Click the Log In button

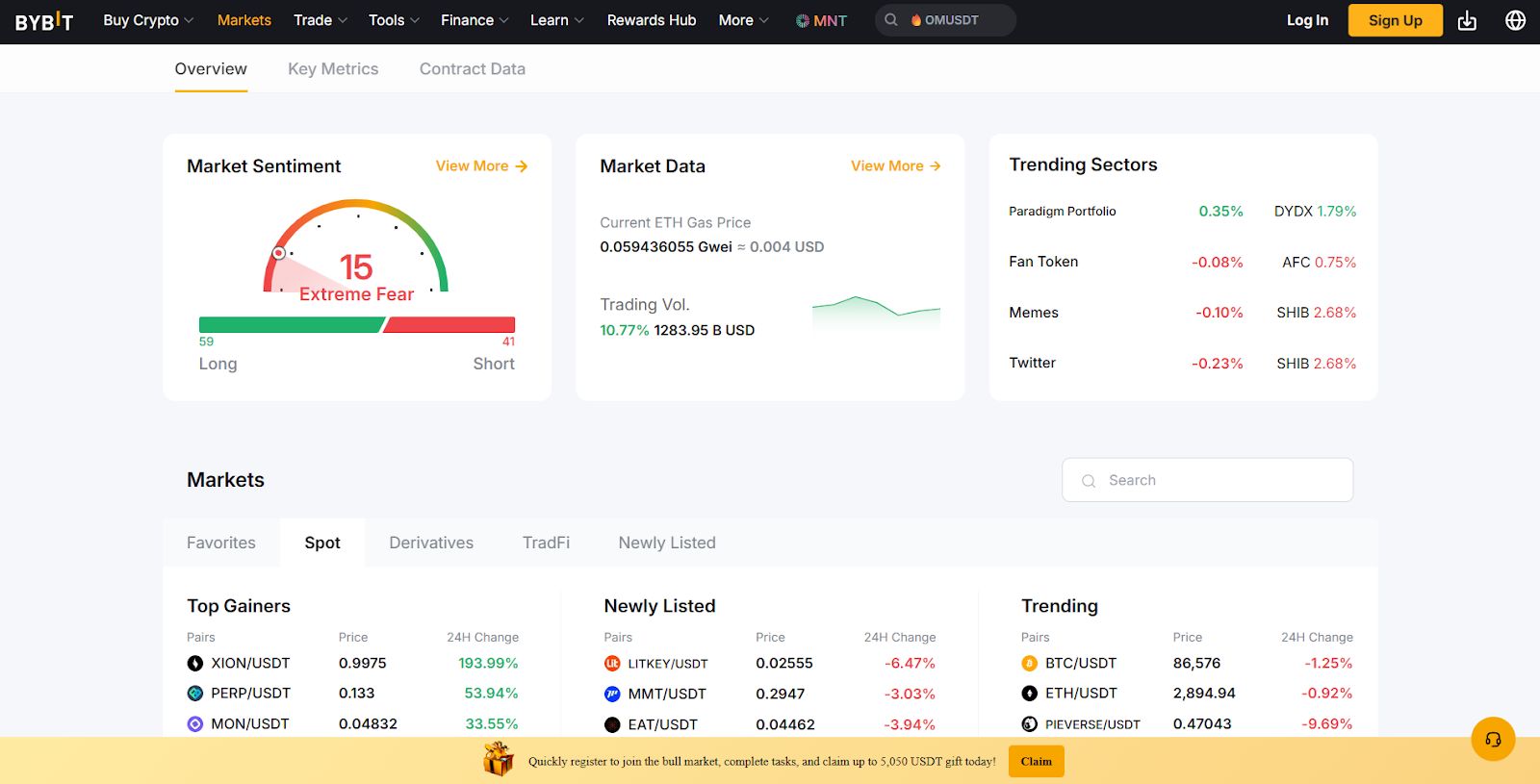pyautogui.click(x=1307, y=20)
